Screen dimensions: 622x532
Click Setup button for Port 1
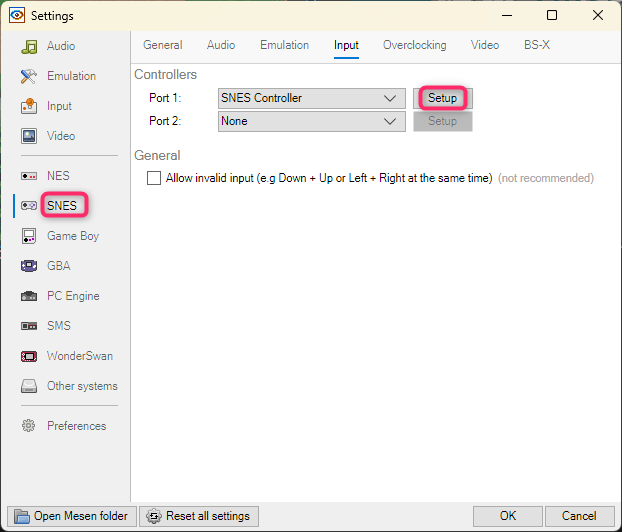[x=443, y=98]
